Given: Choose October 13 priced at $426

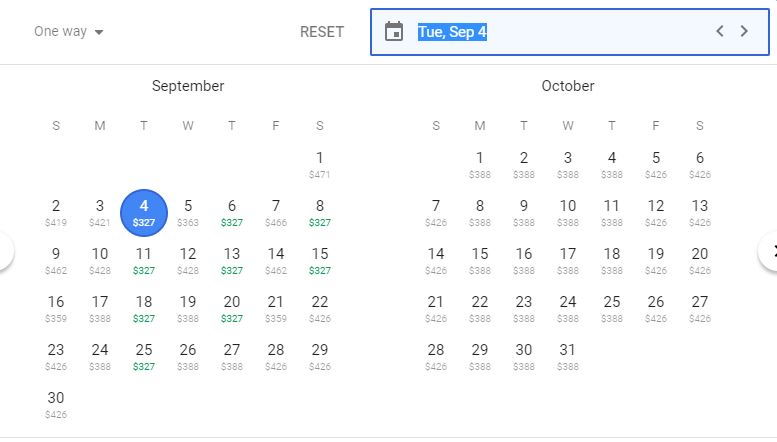Looking at the screenshot, I should (x=700, y=212).
